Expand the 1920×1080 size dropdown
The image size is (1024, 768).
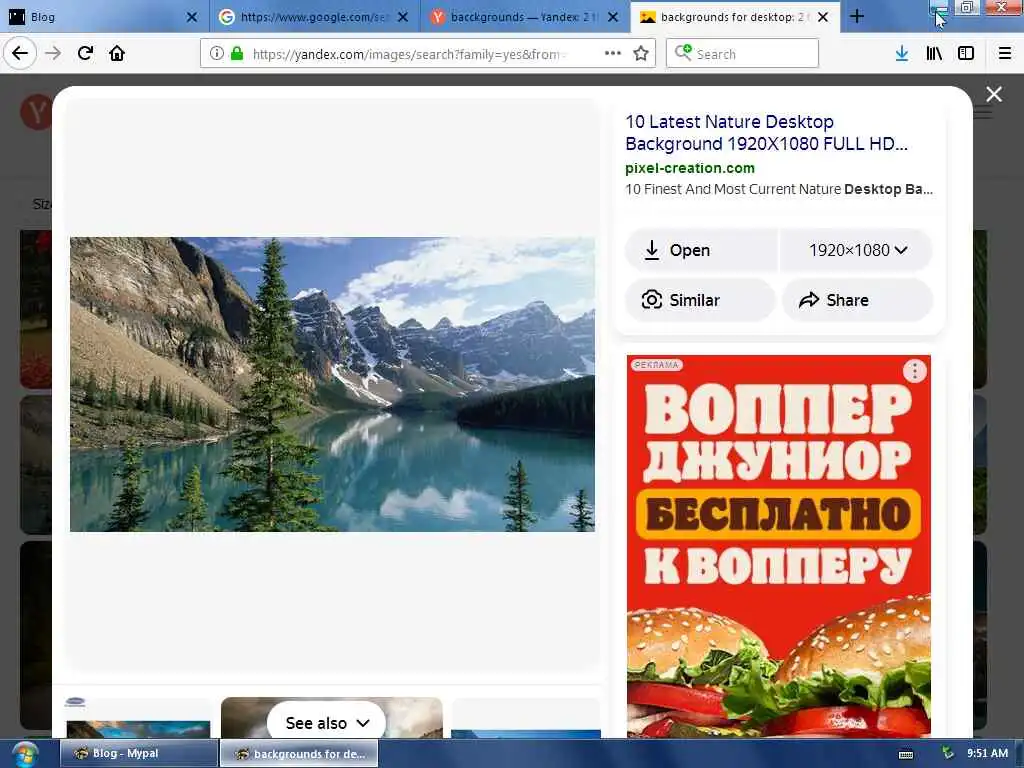[857, 250]
